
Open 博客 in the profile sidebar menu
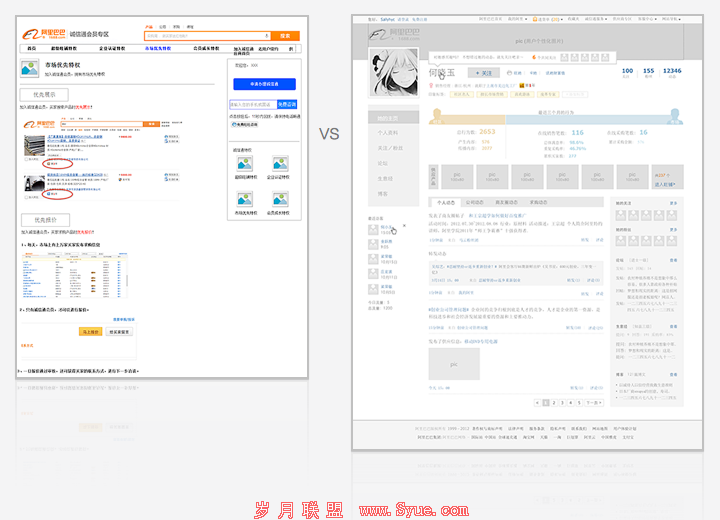tap(382, 193)
